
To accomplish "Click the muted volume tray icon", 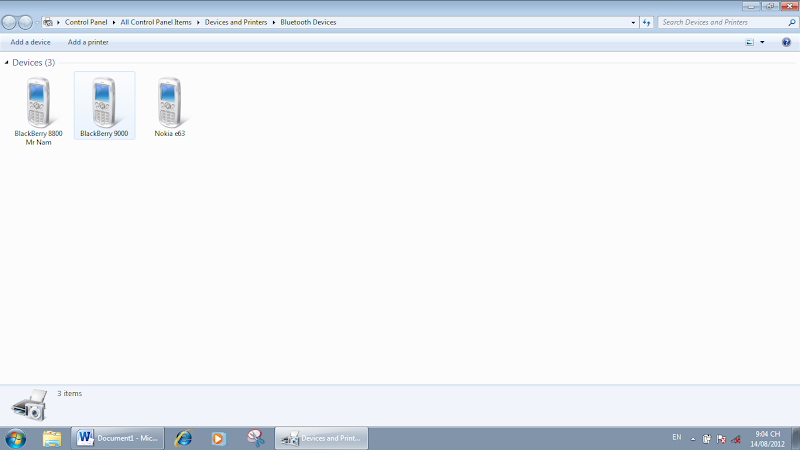I will 736,439.
